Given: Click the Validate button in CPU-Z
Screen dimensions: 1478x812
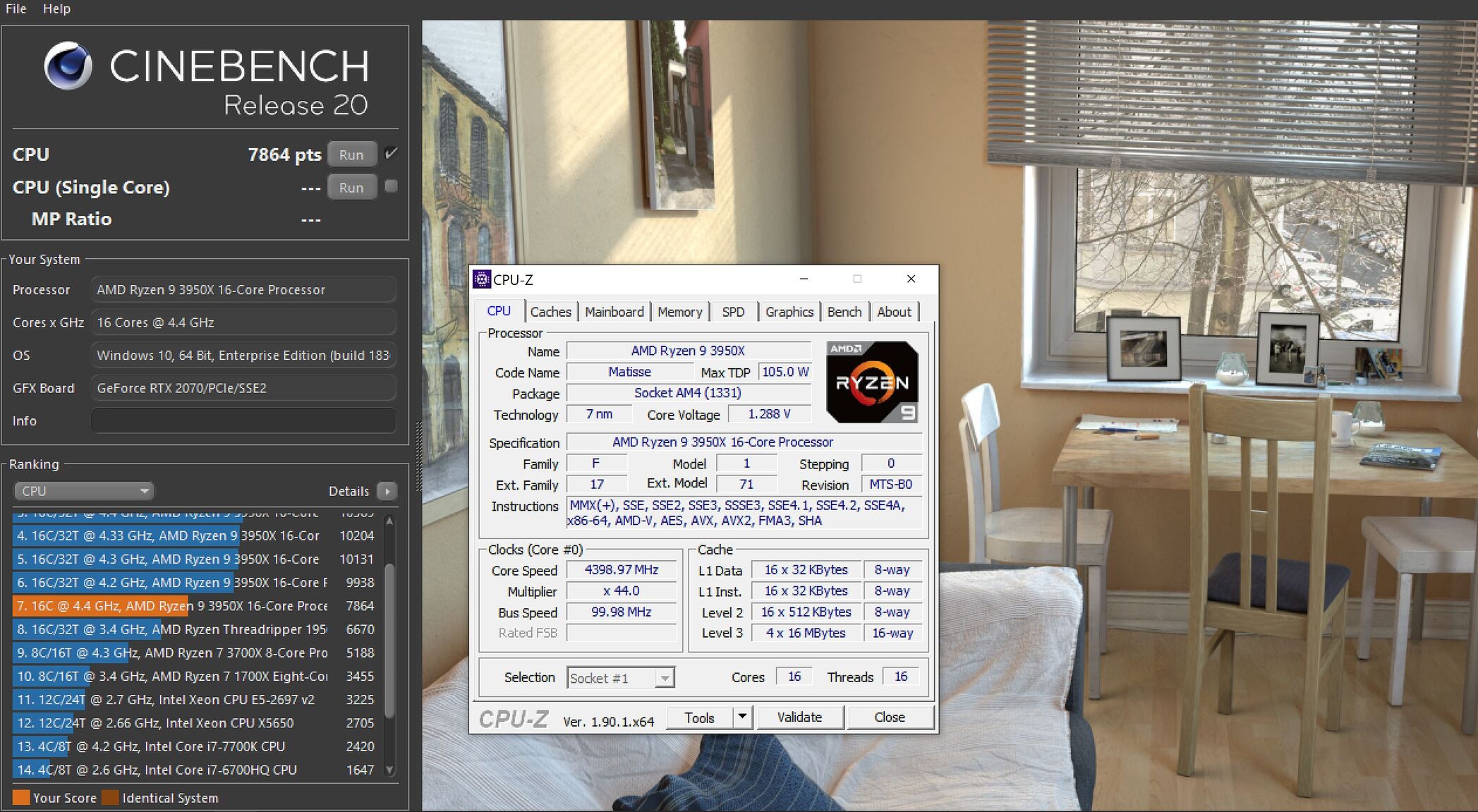Looking at the screenshot, I should (799, 717).
